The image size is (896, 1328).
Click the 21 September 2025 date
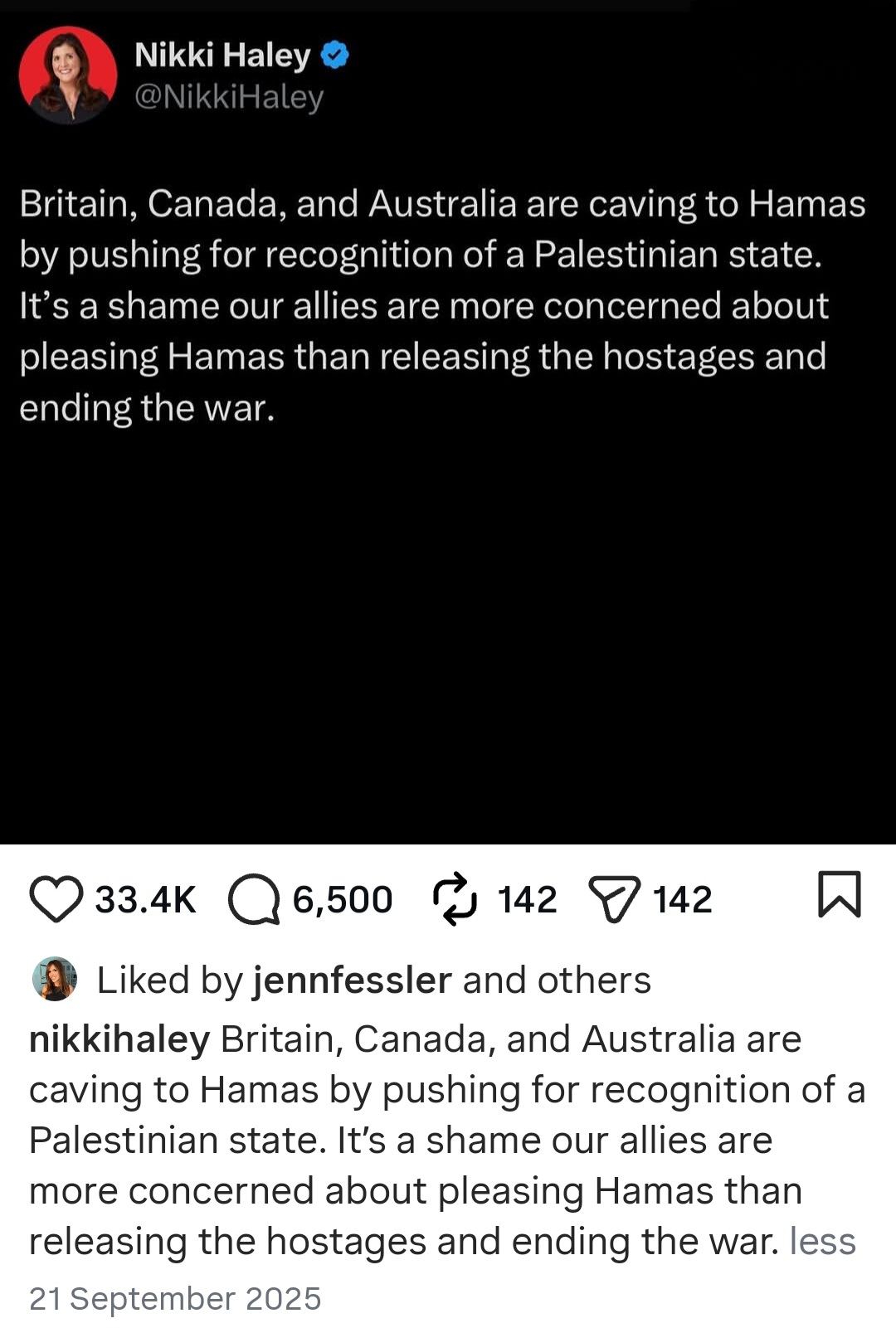pyautogui.click(x=175, y=1299)
